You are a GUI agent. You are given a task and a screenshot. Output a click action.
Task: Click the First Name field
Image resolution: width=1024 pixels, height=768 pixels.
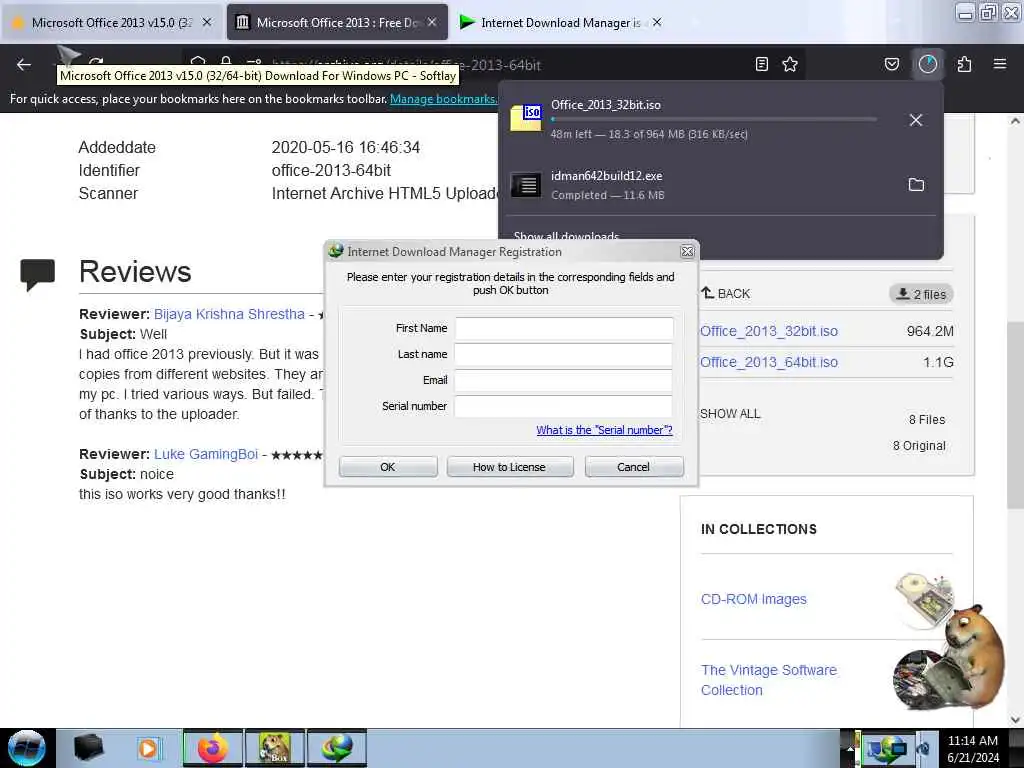[564, 328]
